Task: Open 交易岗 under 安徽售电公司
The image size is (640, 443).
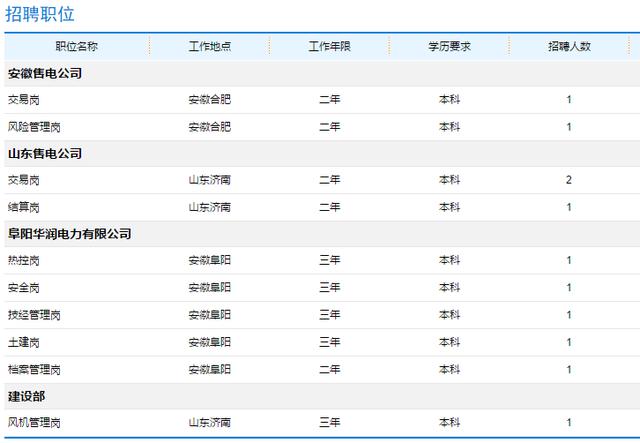Action: click(24, 100)
